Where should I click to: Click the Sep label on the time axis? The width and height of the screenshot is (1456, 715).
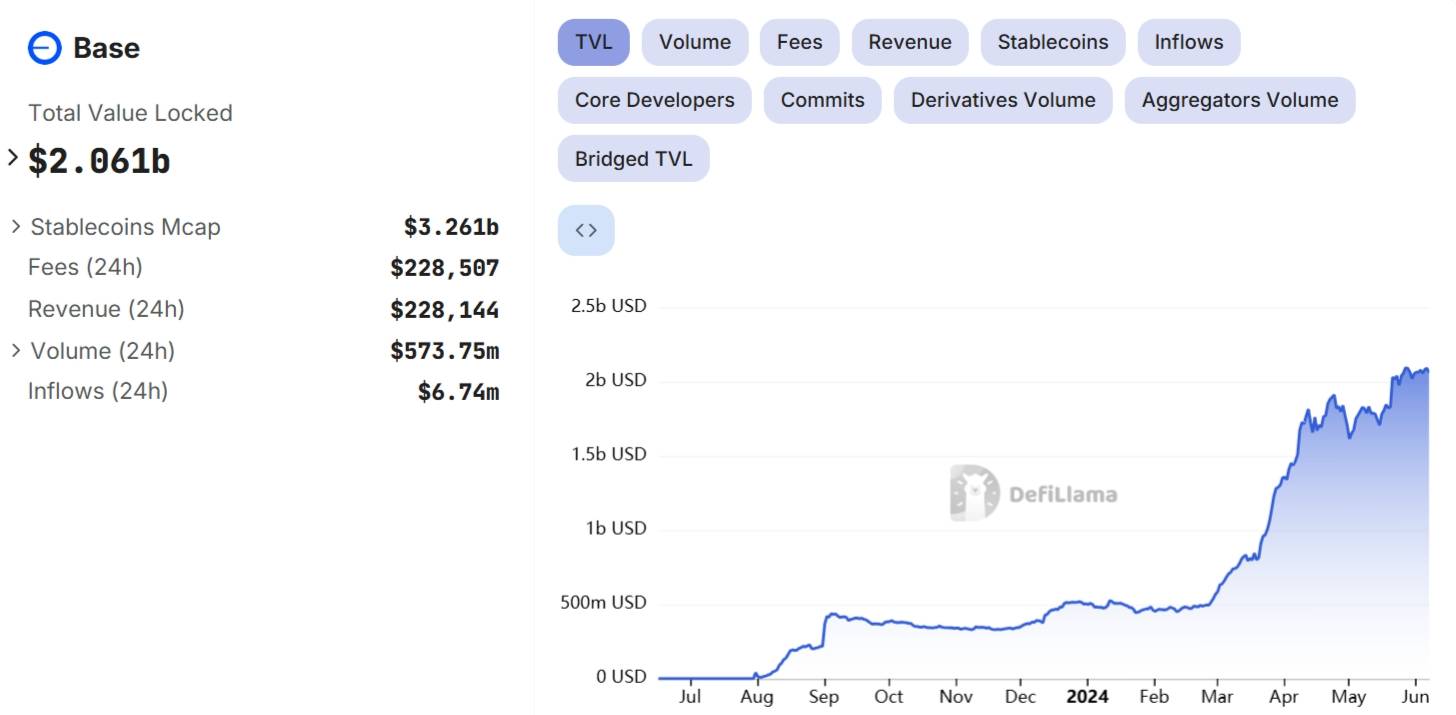click(824, 697)
